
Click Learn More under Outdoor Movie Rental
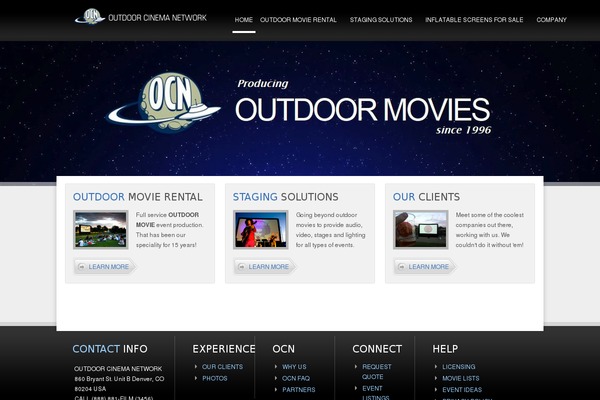(105, 267)
